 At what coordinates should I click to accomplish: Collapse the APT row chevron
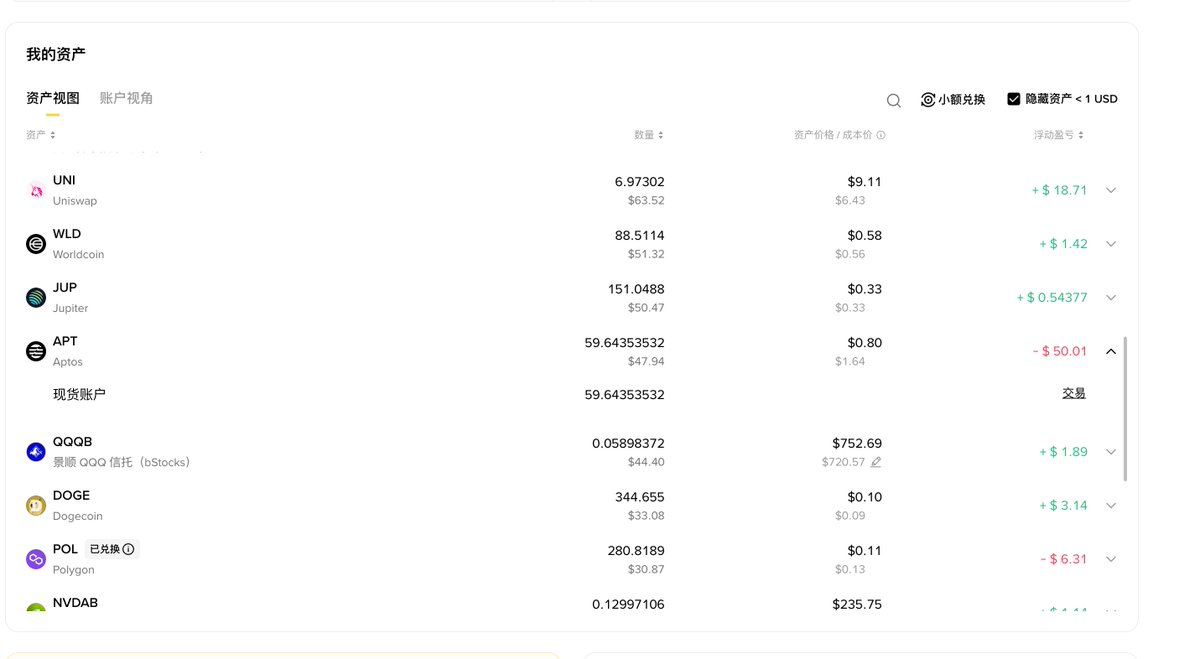tap(1111, 351)
